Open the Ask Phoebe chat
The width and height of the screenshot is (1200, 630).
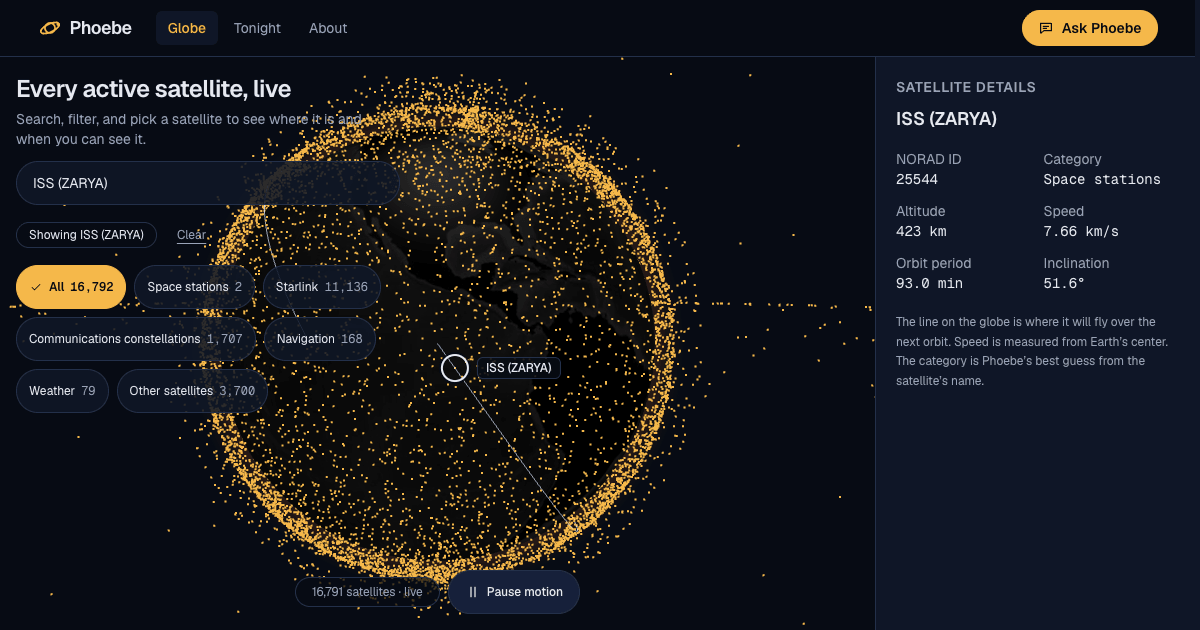pos(1089,28)
